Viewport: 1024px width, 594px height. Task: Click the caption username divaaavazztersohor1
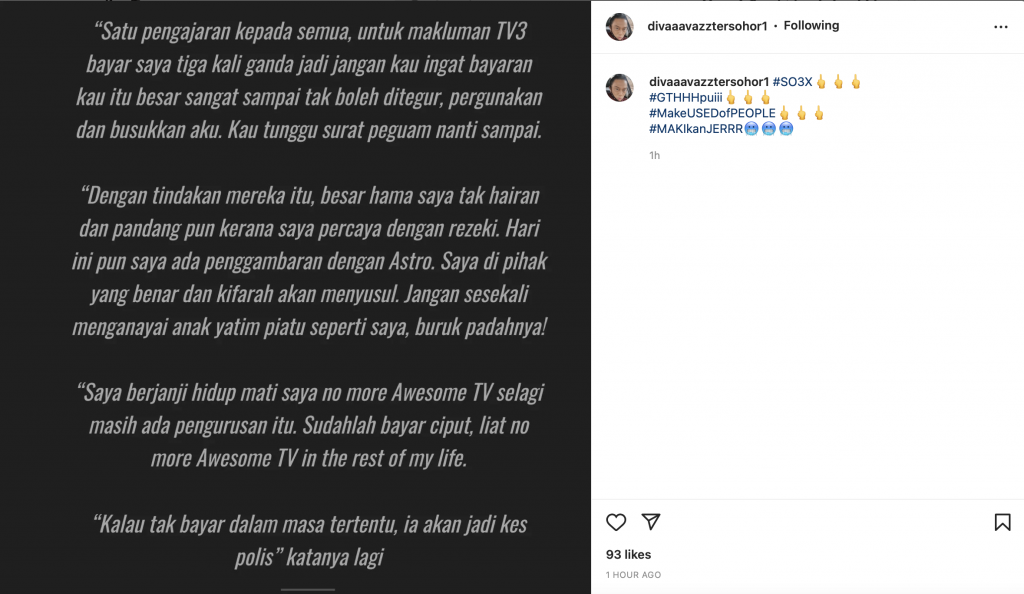[x=709, y=82]
